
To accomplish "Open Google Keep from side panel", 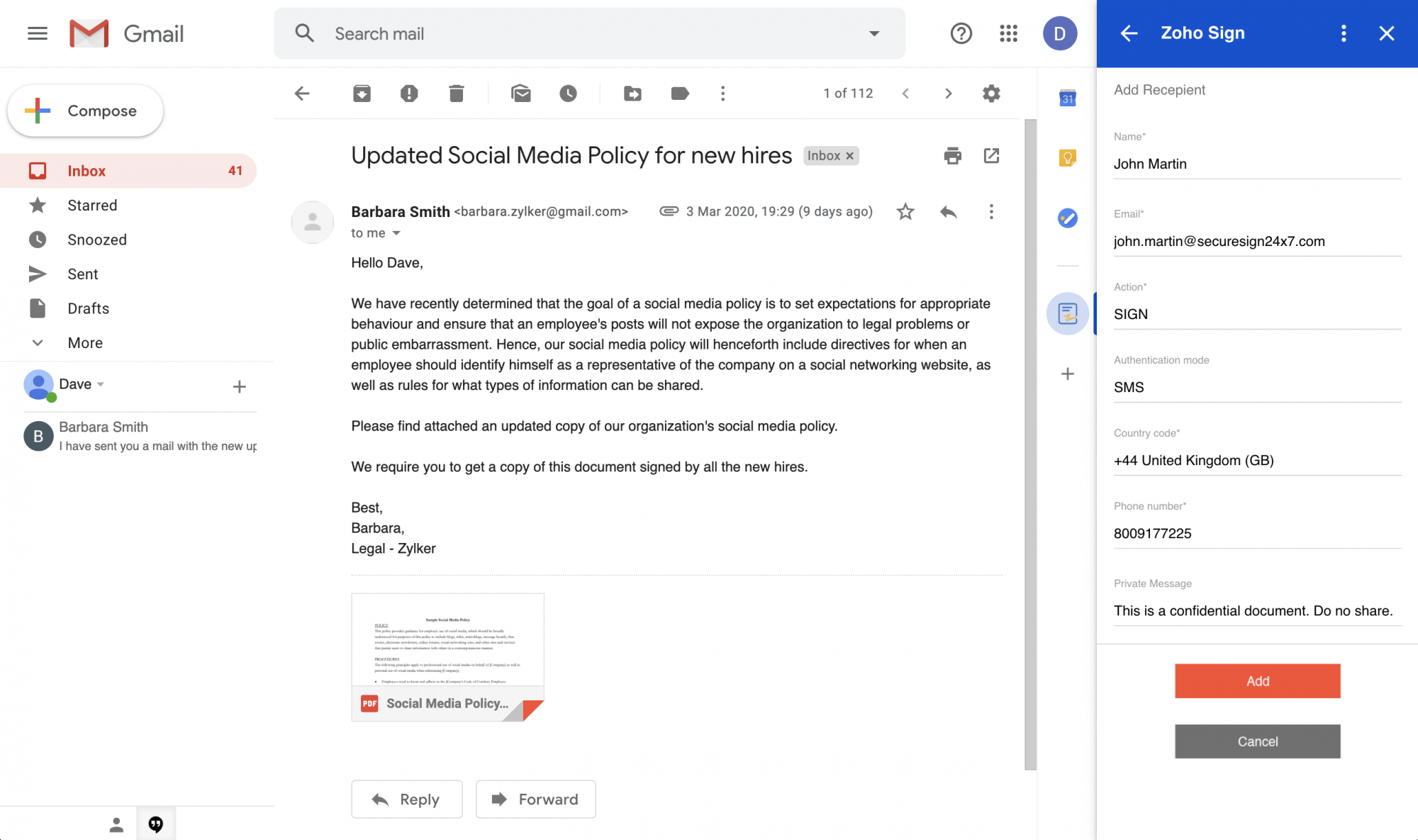I will pyautogui.click(x=1067, y=158).
